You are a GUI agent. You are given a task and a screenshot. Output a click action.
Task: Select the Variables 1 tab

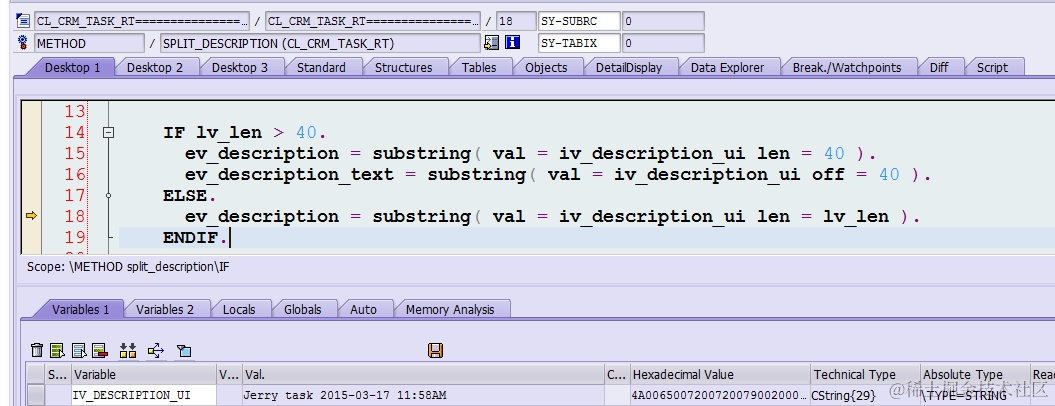click(80, 310)
